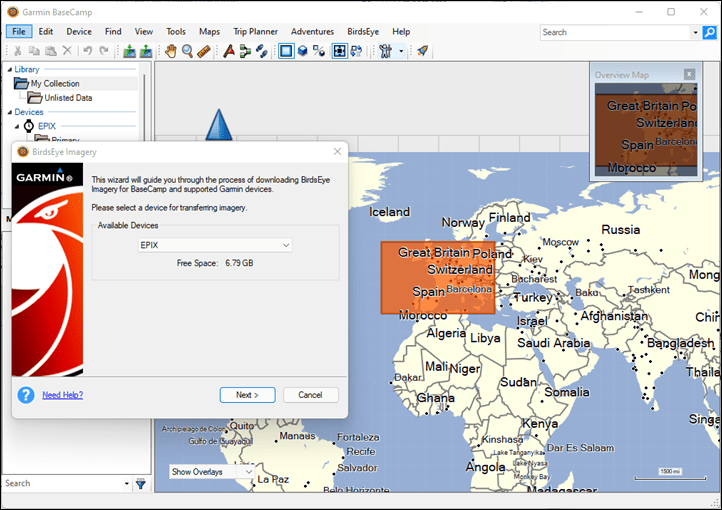Click the Russia label on map
This screenshot has height=510, width=722.
coord(620,230)
